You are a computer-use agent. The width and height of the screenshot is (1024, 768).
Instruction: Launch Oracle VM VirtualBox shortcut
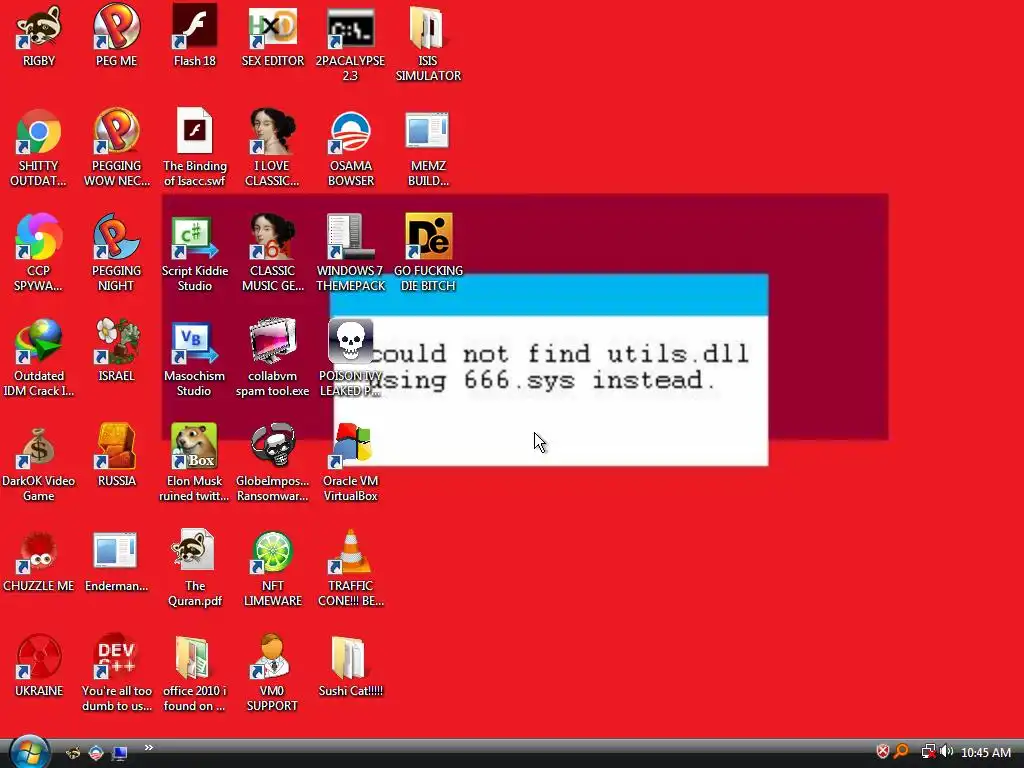coord(351,447)
